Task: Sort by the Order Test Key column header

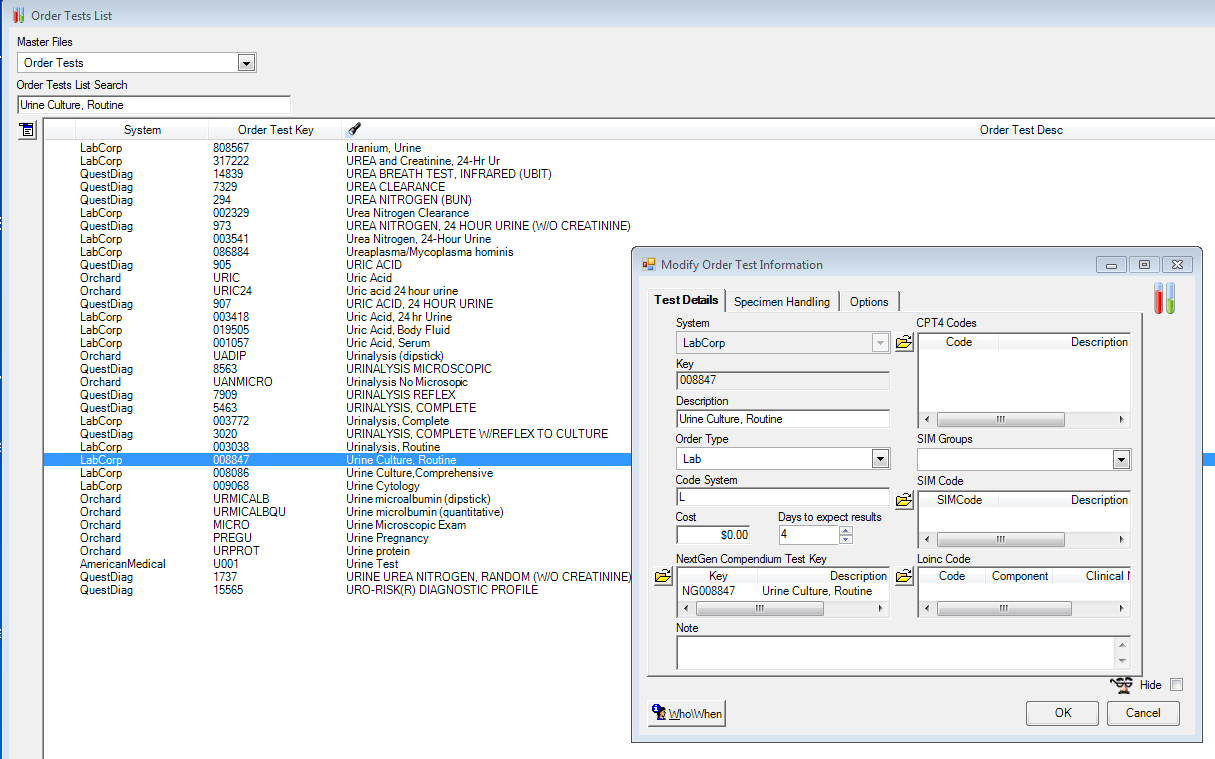Action: 275,130
